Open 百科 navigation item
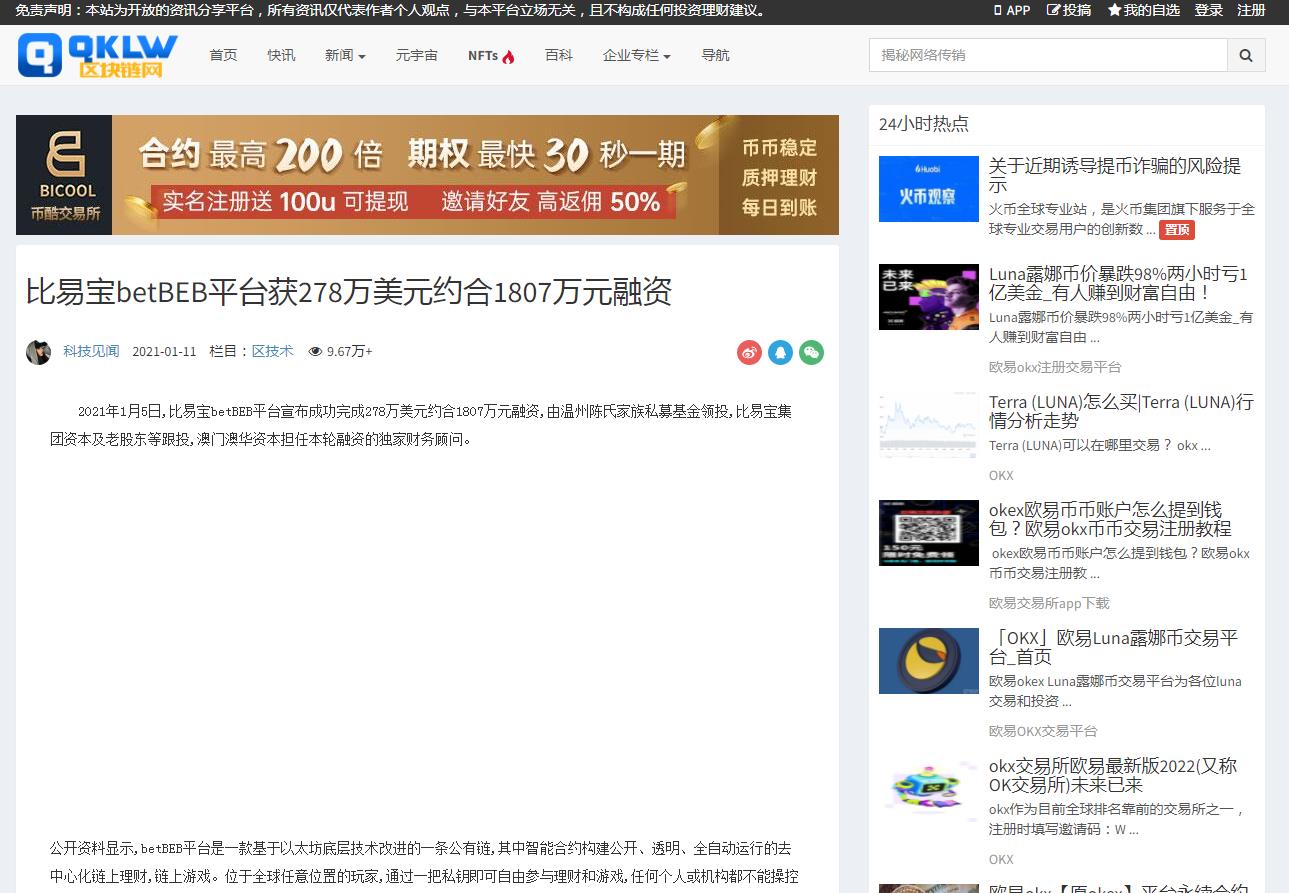The height and width of the screenshot is (893, 1289). 559,55
